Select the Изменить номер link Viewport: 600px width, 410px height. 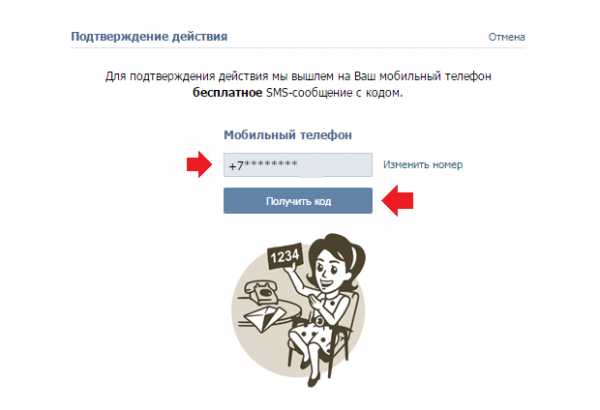(x=423, y=165)
